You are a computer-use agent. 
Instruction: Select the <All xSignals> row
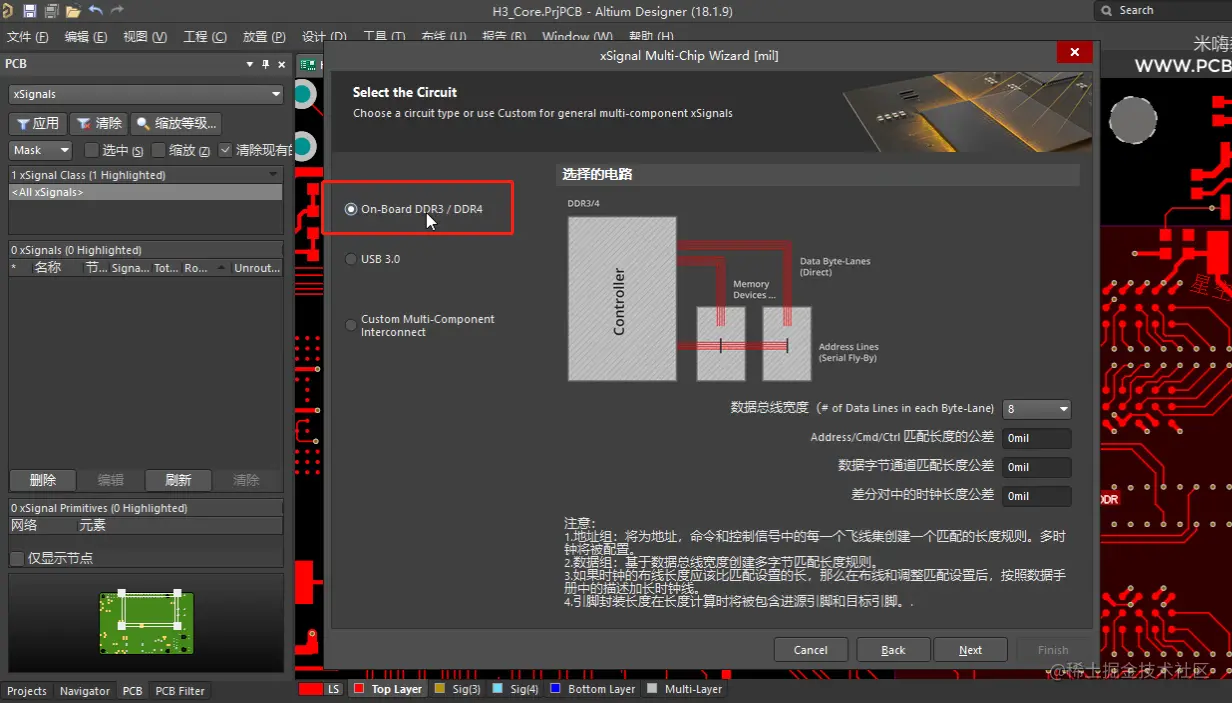pos(146,192)
